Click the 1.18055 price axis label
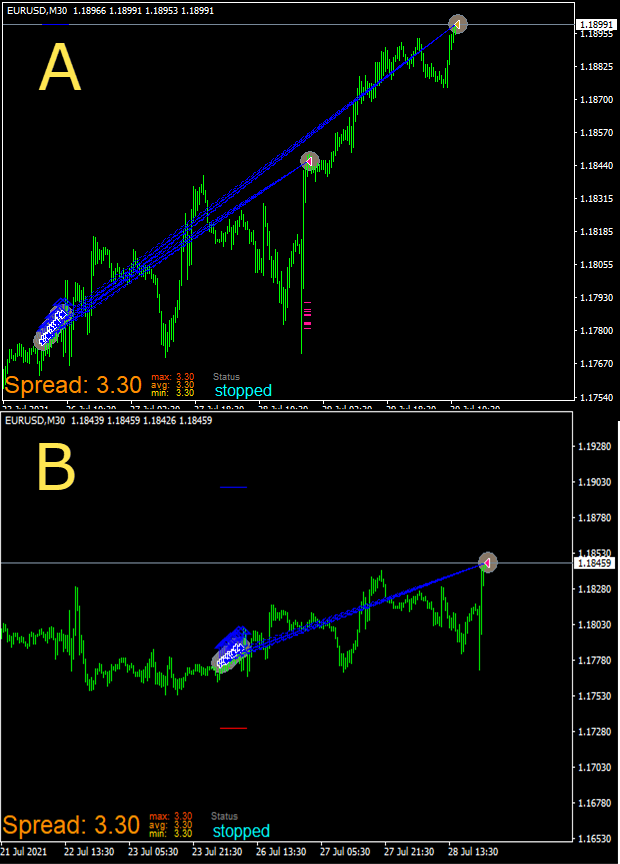 [596, 264]
